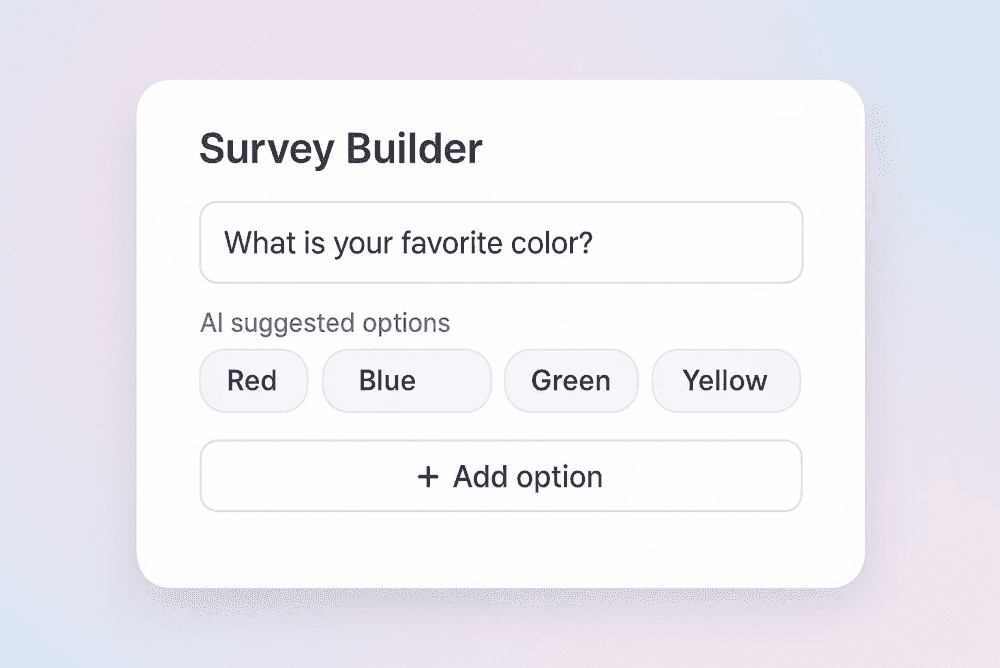Click blank card area below Add option
The height and width of the screenshot is (668, 1000).
click(x=500, y=550)
